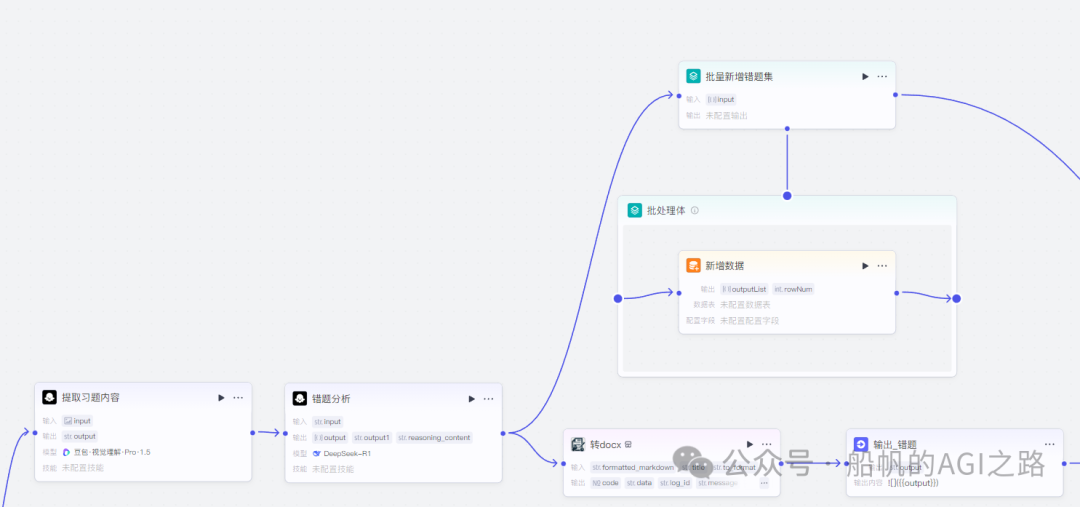Click the image input tag in 提取习题内容
Screen dimensions: 1080x507
point(77,421)
